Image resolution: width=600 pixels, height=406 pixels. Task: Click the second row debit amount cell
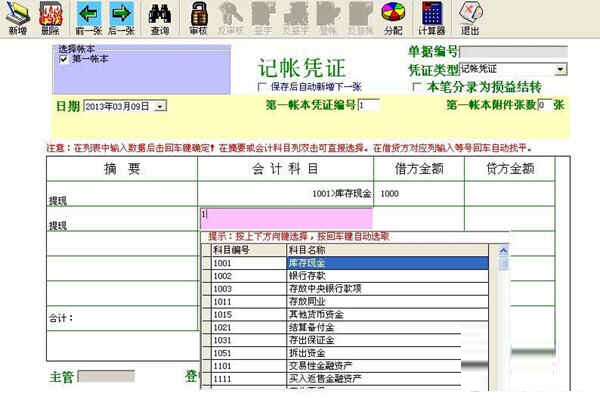pyautogui.click(x=419, y=219)
